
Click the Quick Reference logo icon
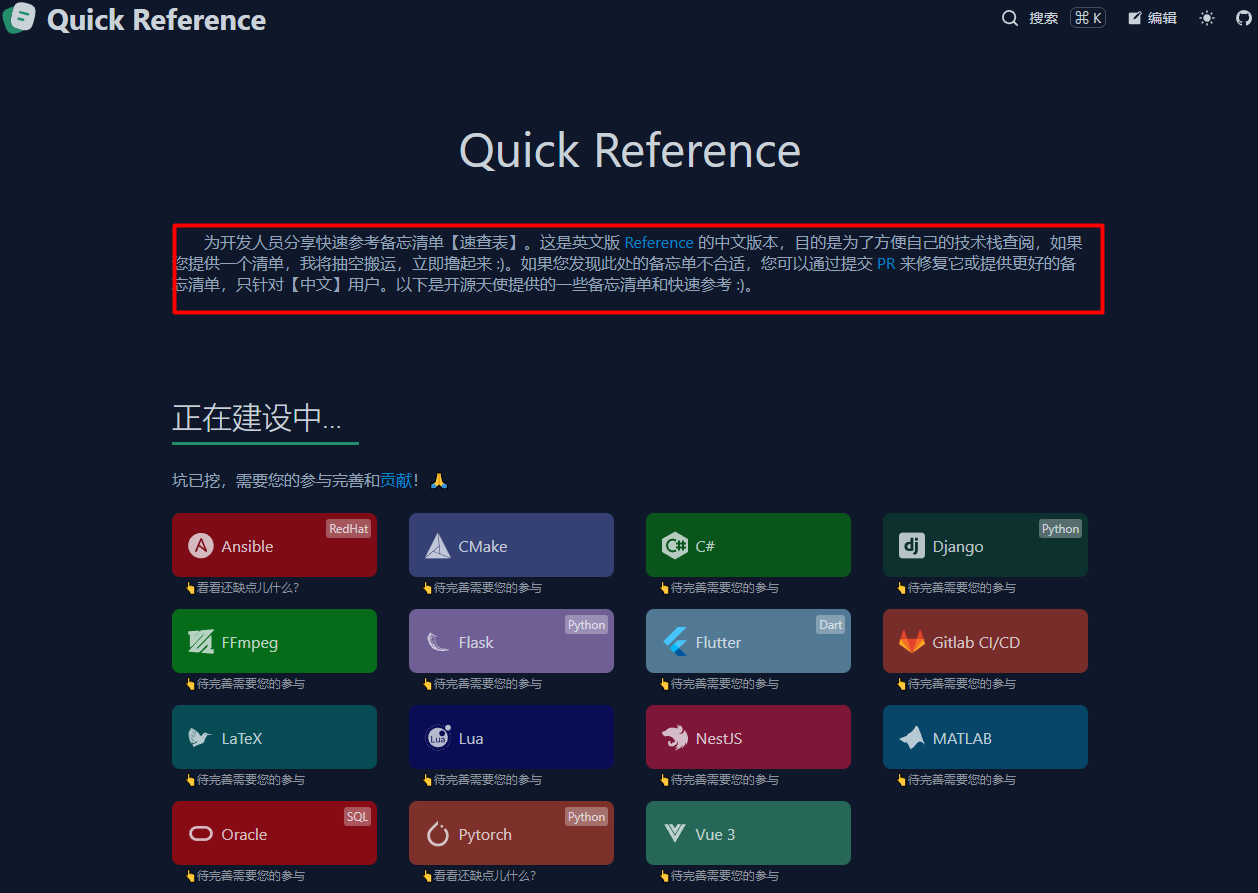click(20, 18)
